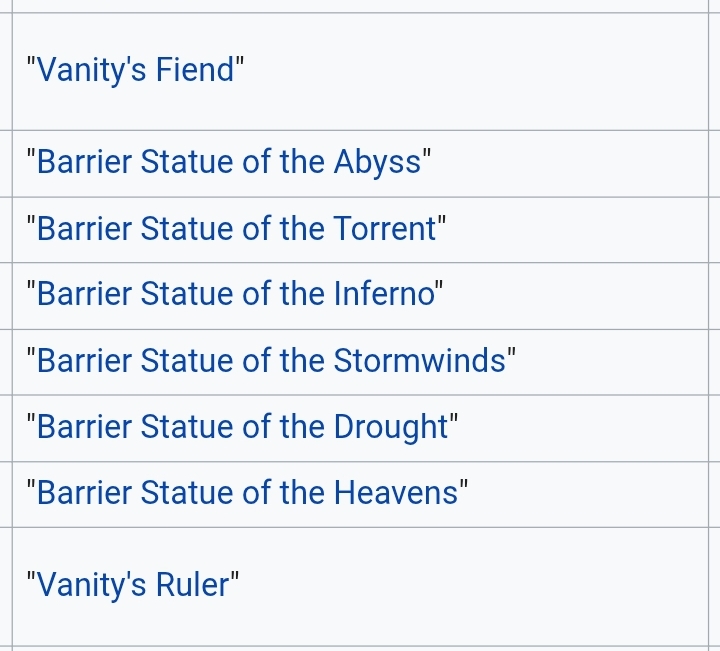This screenshot has width=720, height=651.
Task: Click empty space right of "Vanity's Fiend"
Action: 480,71
